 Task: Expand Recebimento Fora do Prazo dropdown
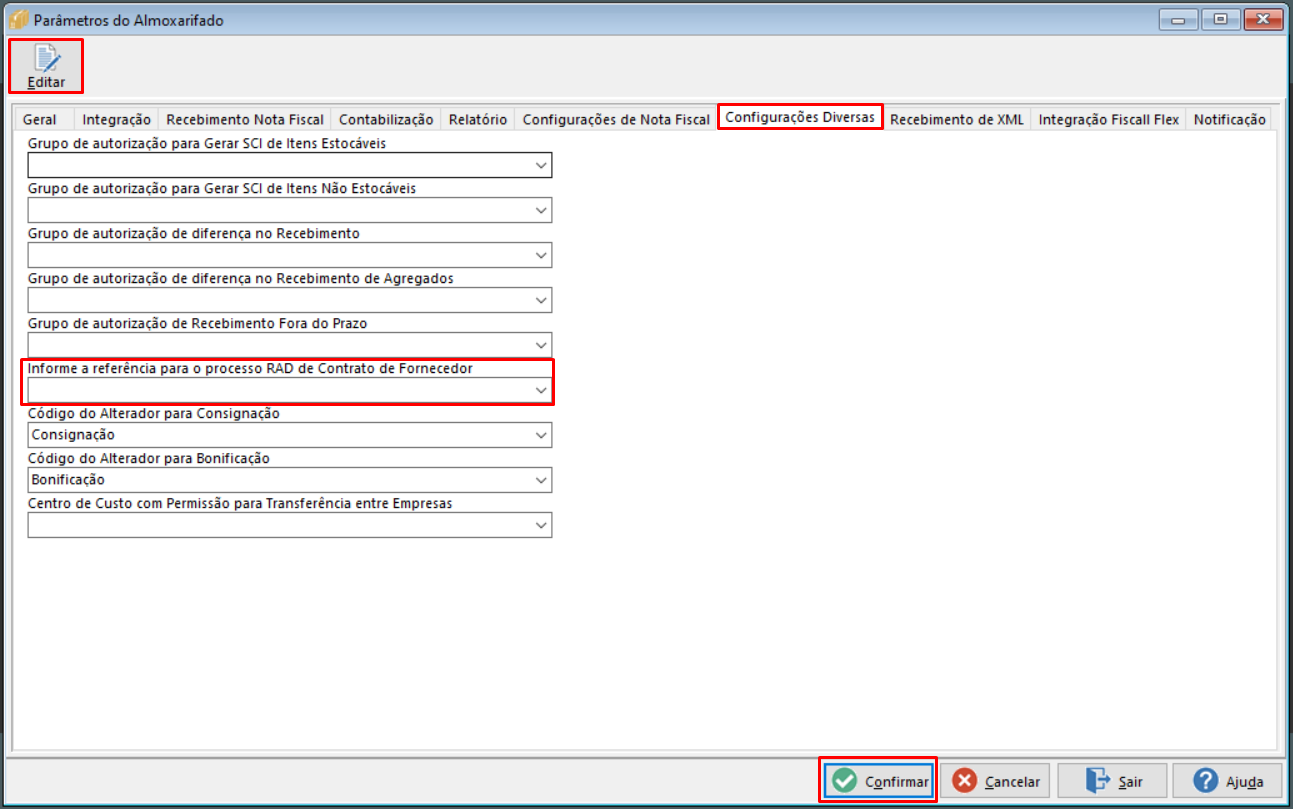[x=541, y=345]
